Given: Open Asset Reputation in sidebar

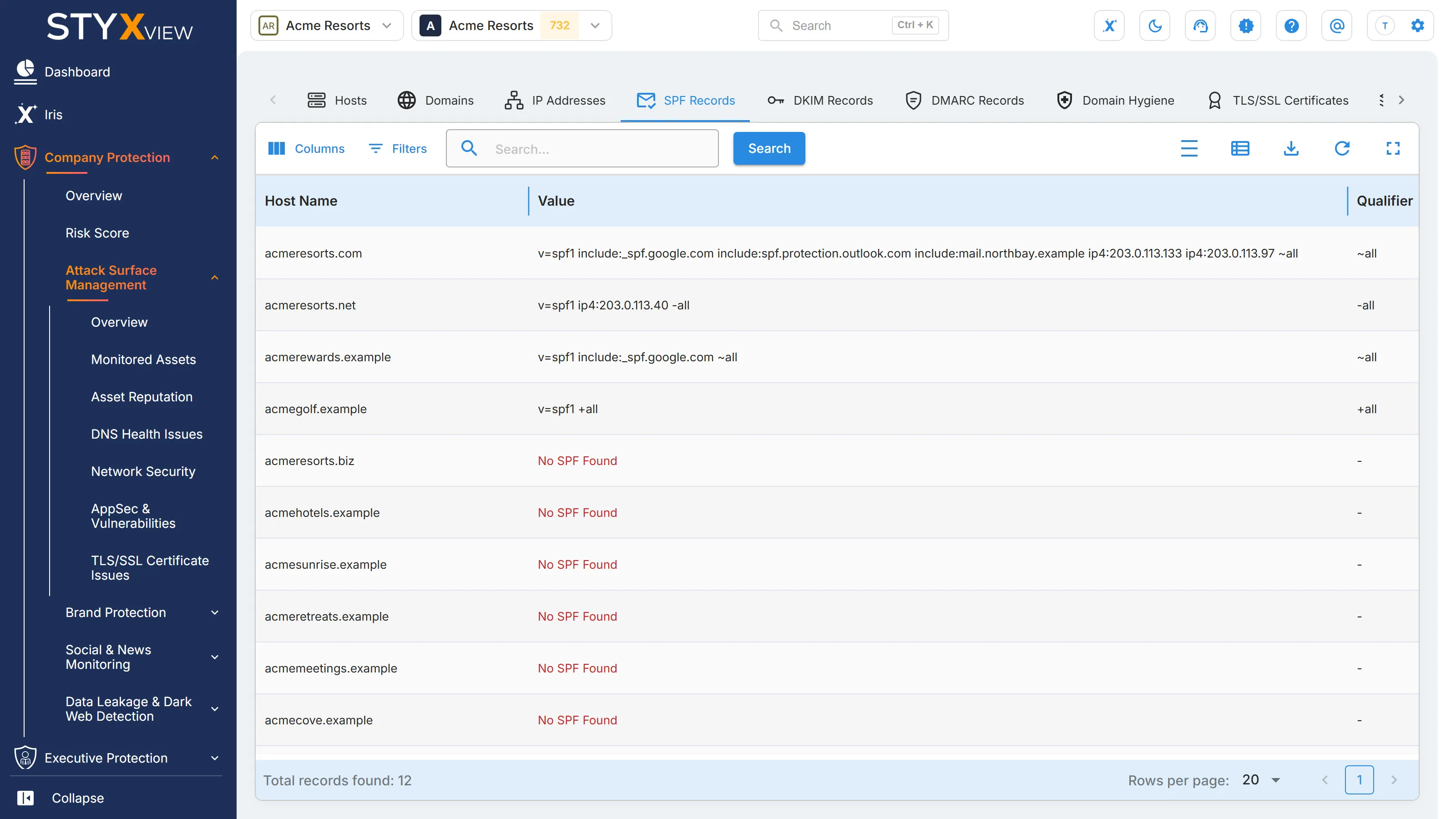Looking at the screenshot, I should [142, 397].
